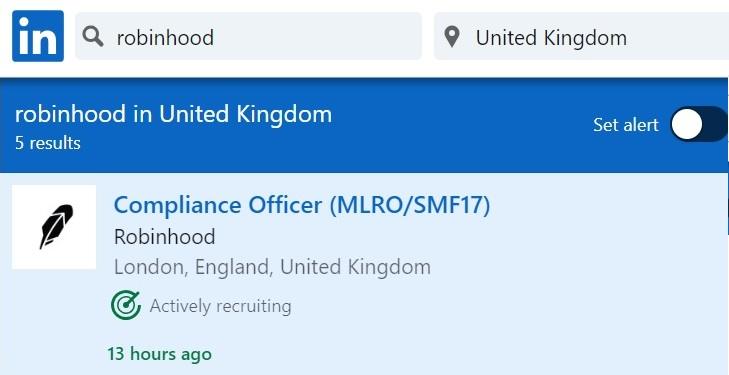Click the Robinhood company name under the title
This screenshot has width=729, height=375.
pyautogui.click(x=165, y=237)
